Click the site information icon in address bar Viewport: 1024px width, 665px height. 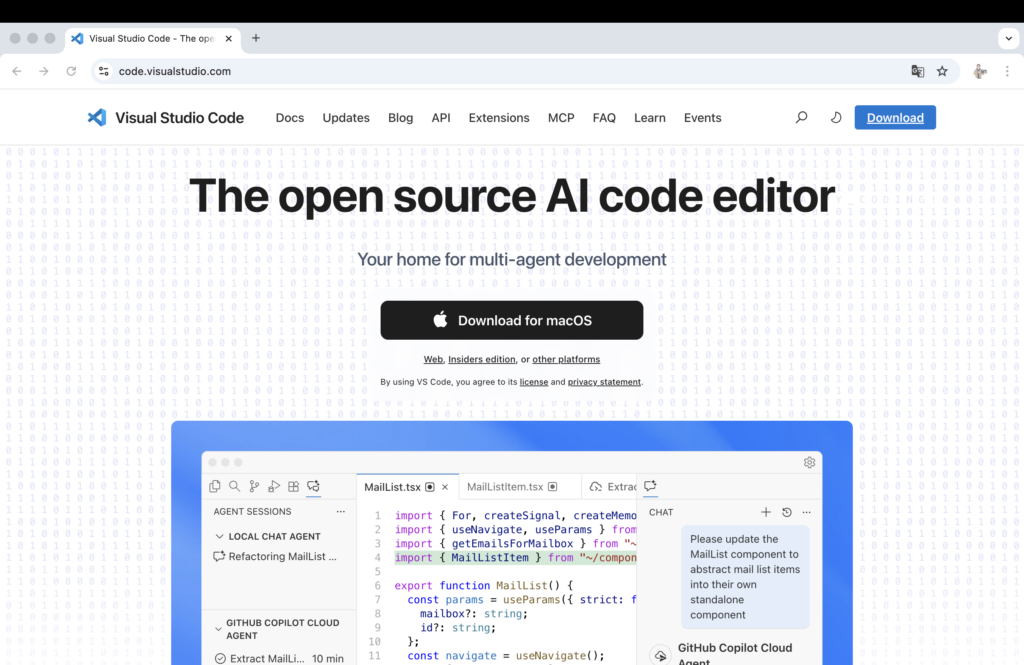pyautogui.click(x=104, y=71)
